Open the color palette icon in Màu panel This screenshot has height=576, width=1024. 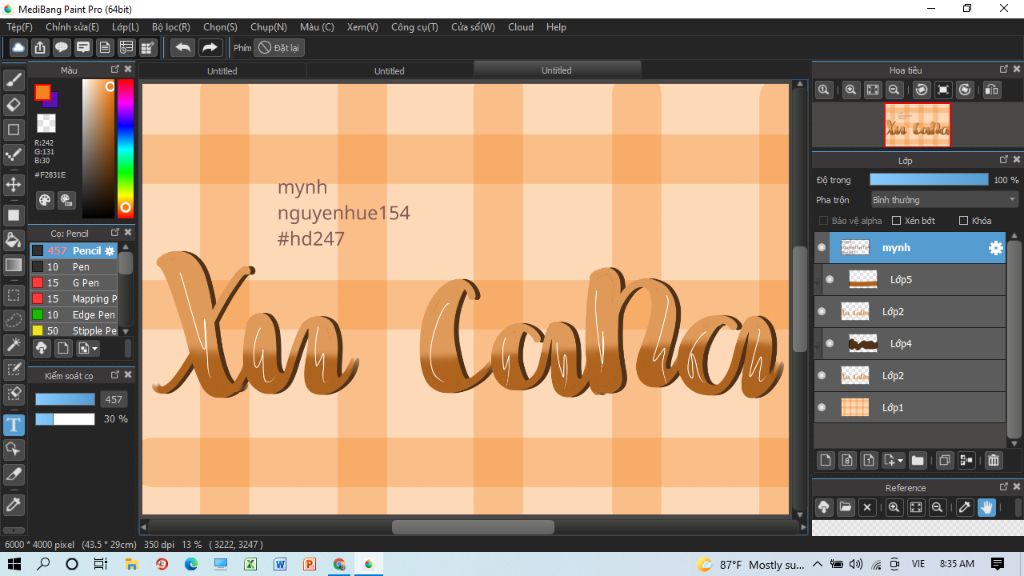pyautogui.click(x=44, y=200)
